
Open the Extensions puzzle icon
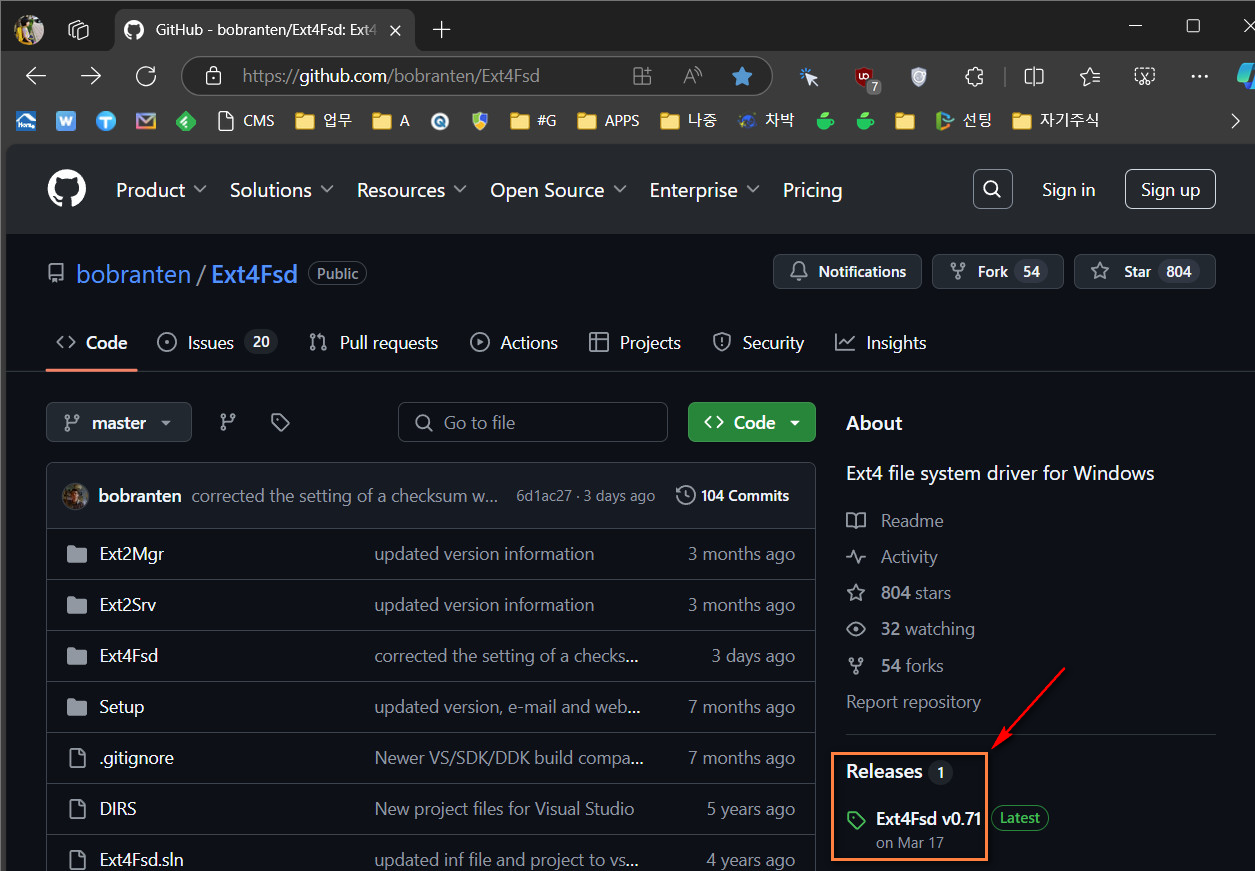click(x=974, y=76)
